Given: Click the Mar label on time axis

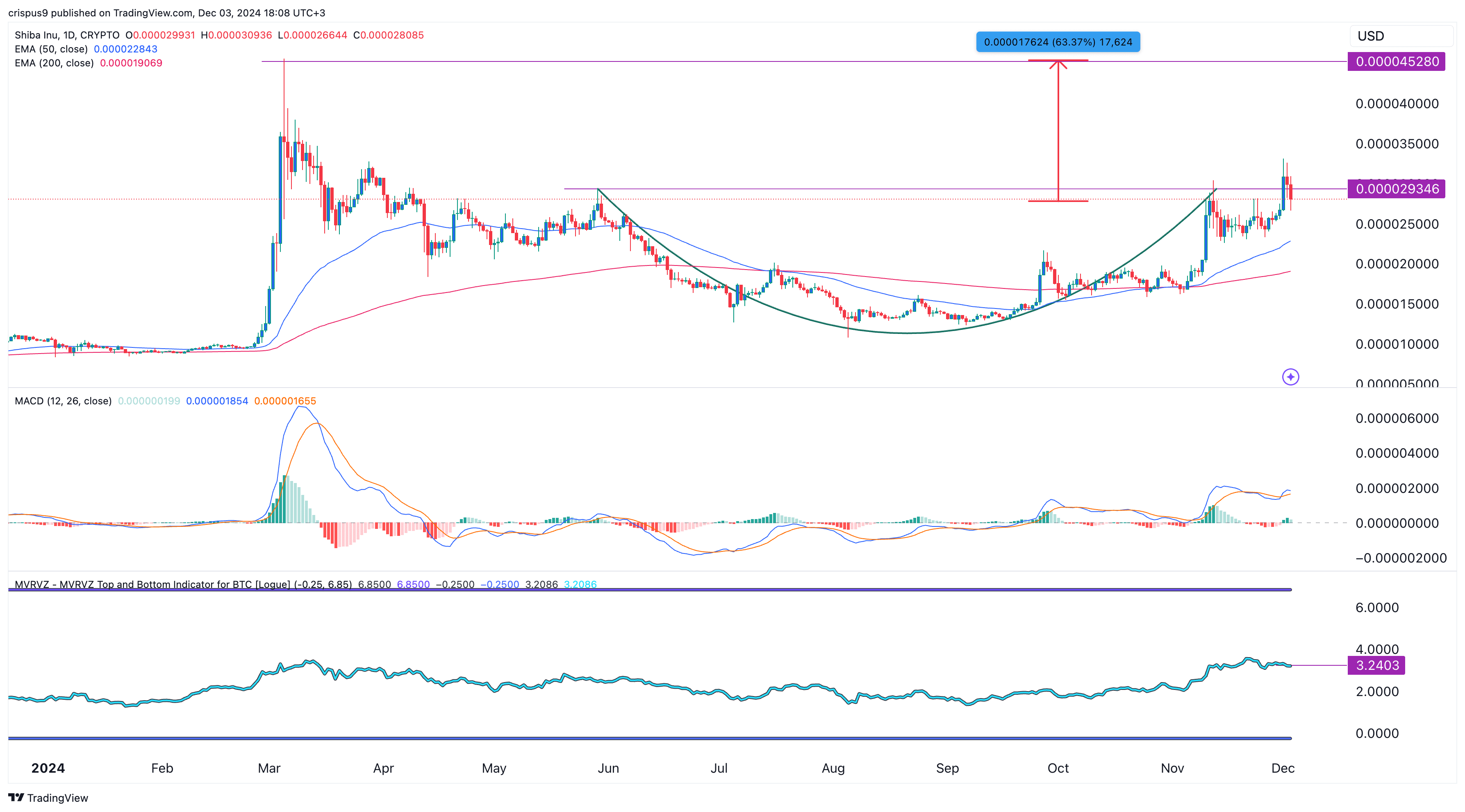Looking at the screenshot, I should tap(269, 768).
